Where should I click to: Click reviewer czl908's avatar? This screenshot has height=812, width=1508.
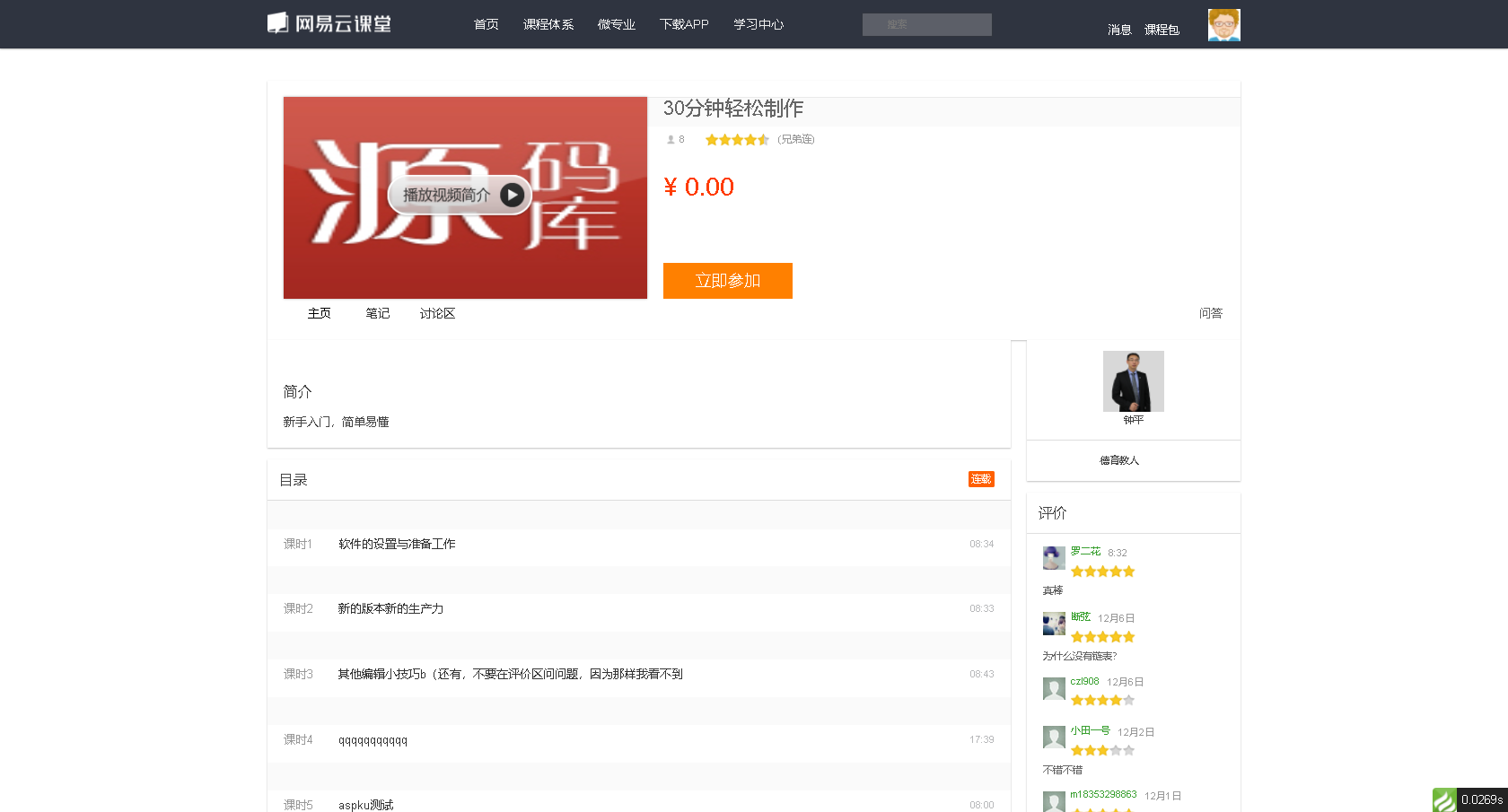click(1054, 689)
